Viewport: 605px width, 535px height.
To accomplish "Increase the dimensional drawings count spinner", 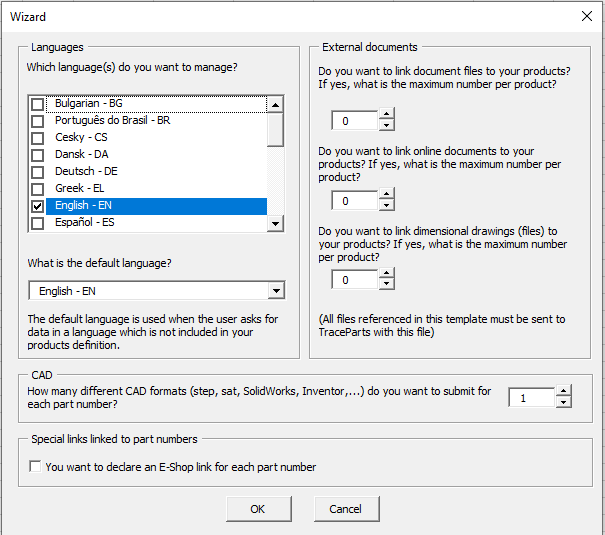I will pyautogui.click(x=387, y=275).
